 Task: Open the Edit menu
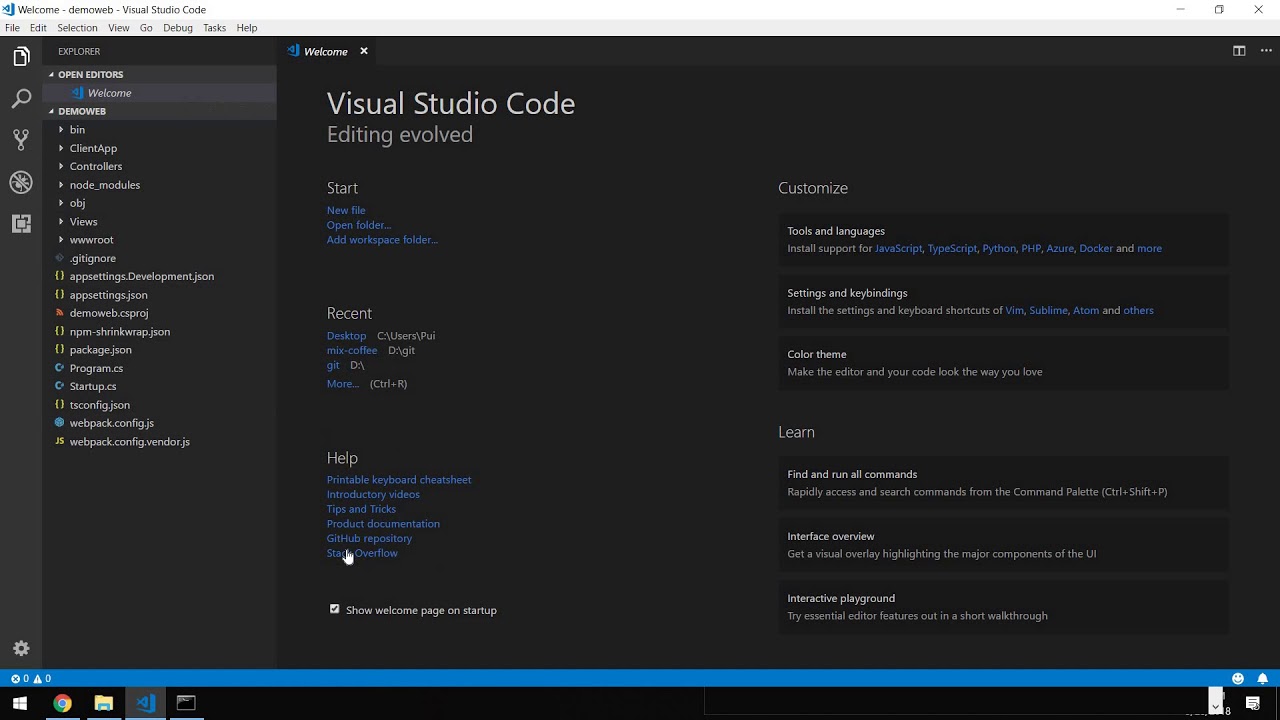(38, 28)
